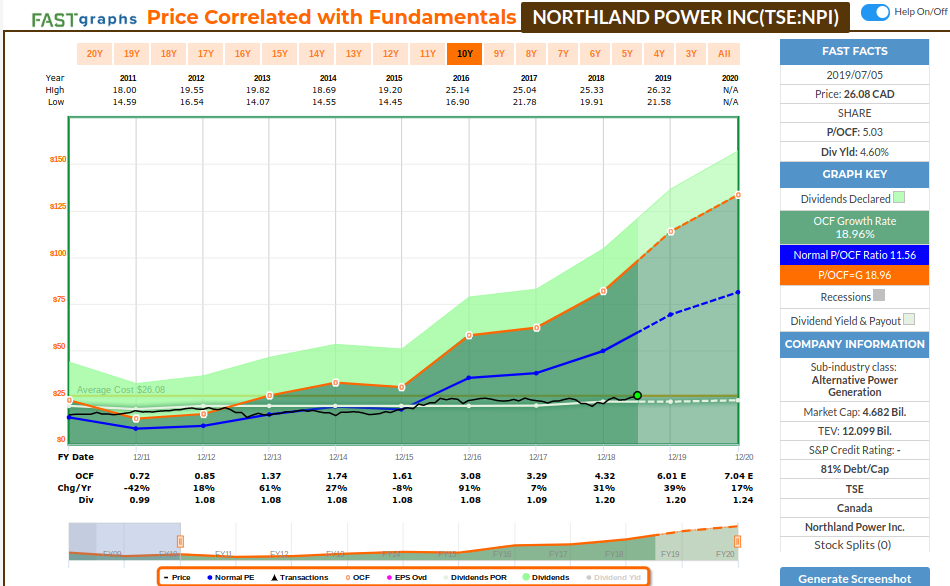This screenshot has height=586, width=950.
Task: Select the 5Y time range tab
Action: tap(626, 54)
